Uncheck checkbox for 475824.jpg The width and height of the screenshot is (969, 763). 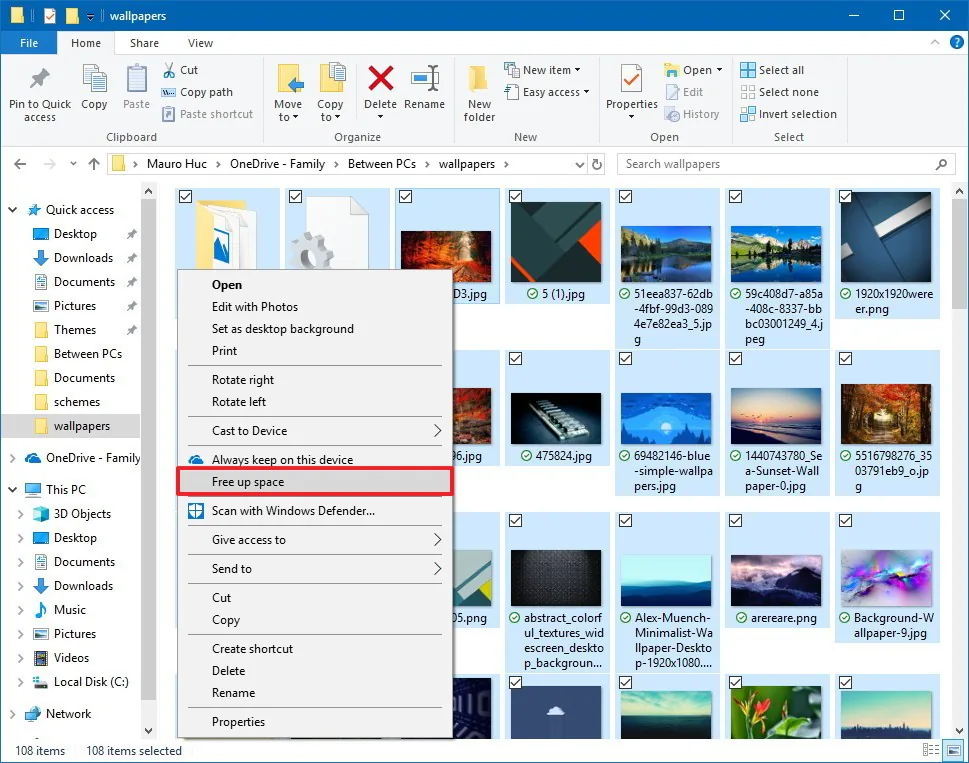point(515,358)
